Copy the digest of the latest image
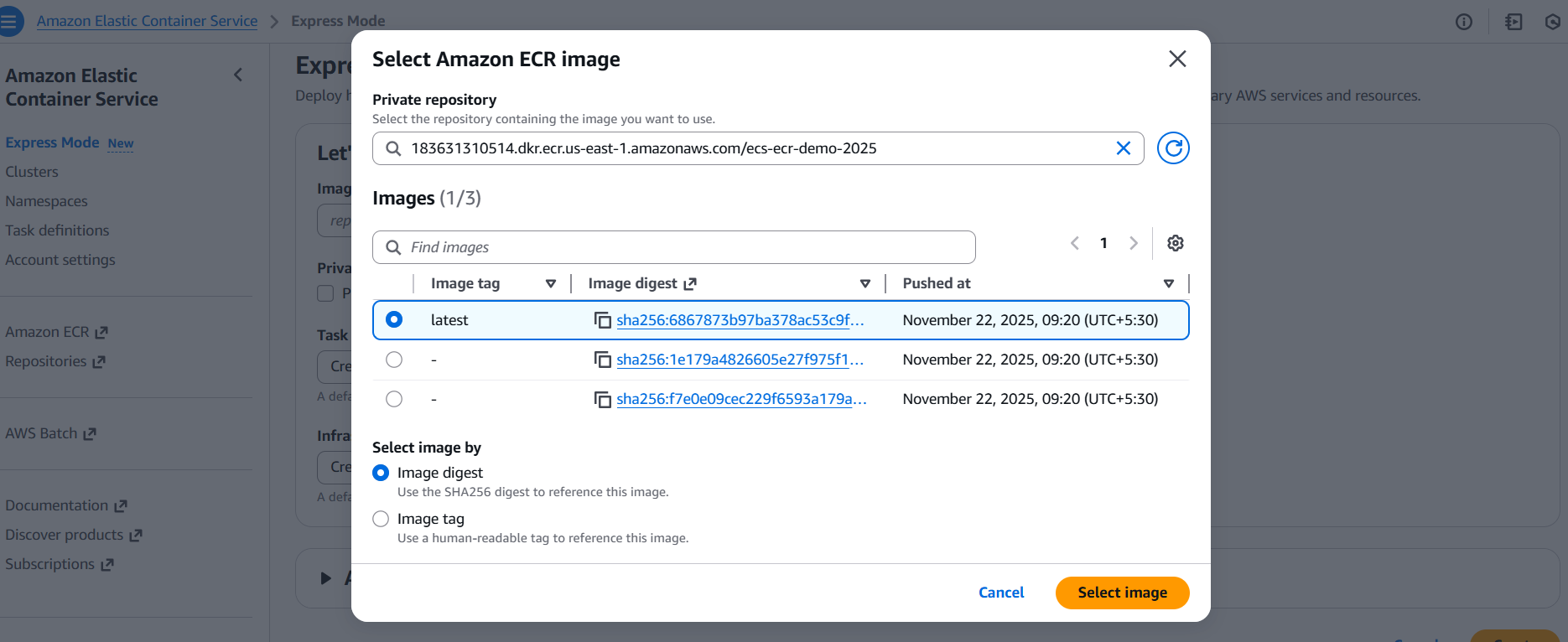Viewport: 1568px width, 642px height. (603, 320)
